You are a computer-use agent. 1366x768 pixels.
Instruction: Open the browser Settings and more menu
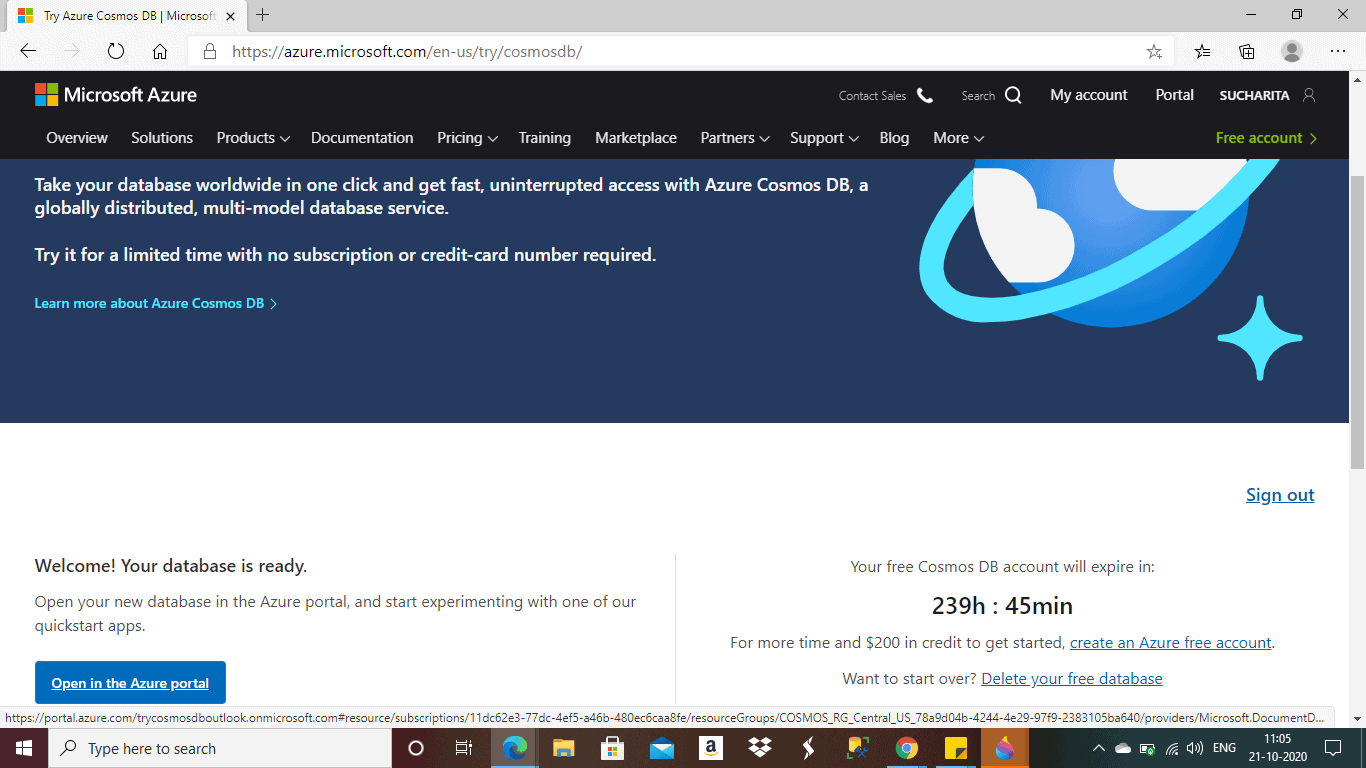1338,51
